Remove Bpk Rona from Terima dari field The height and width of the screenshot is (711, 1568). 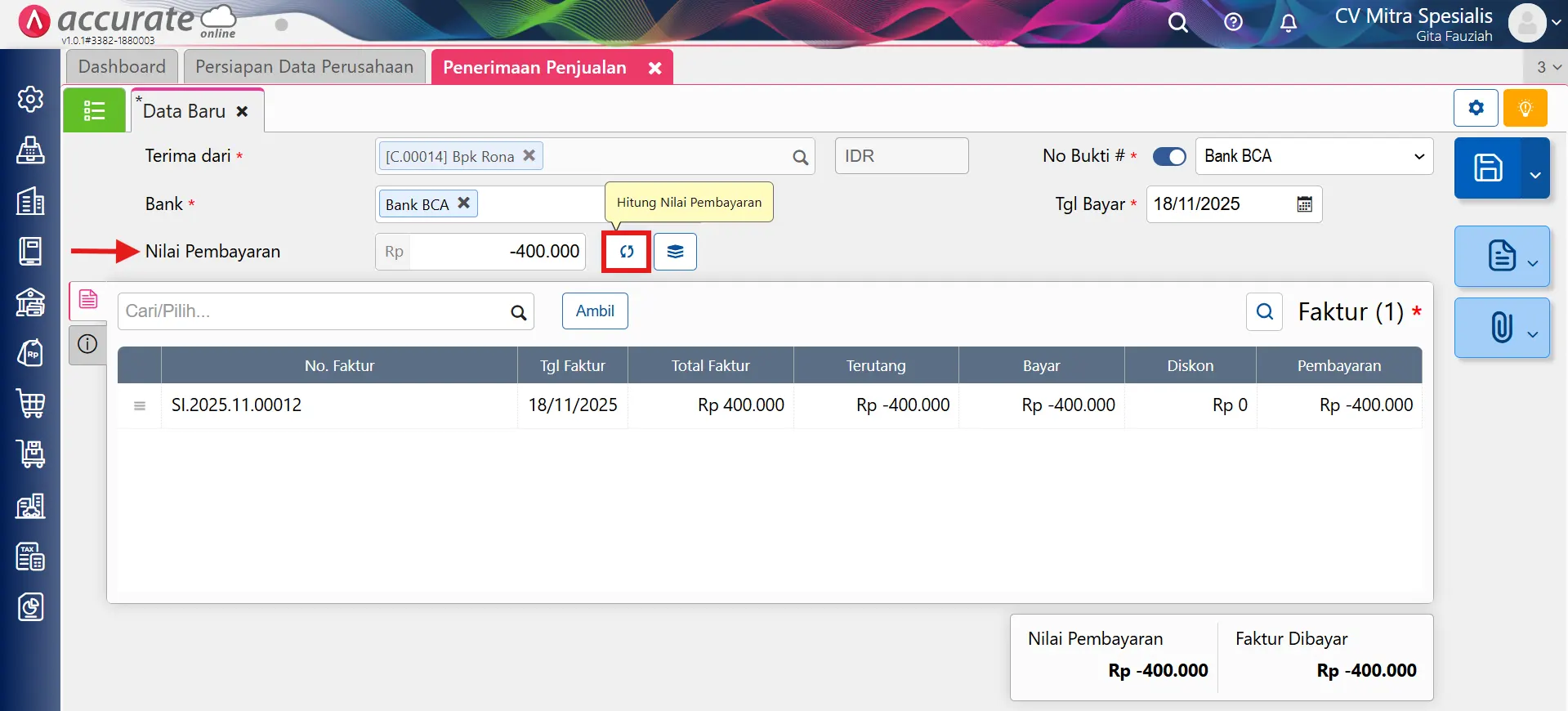(529, 155)
